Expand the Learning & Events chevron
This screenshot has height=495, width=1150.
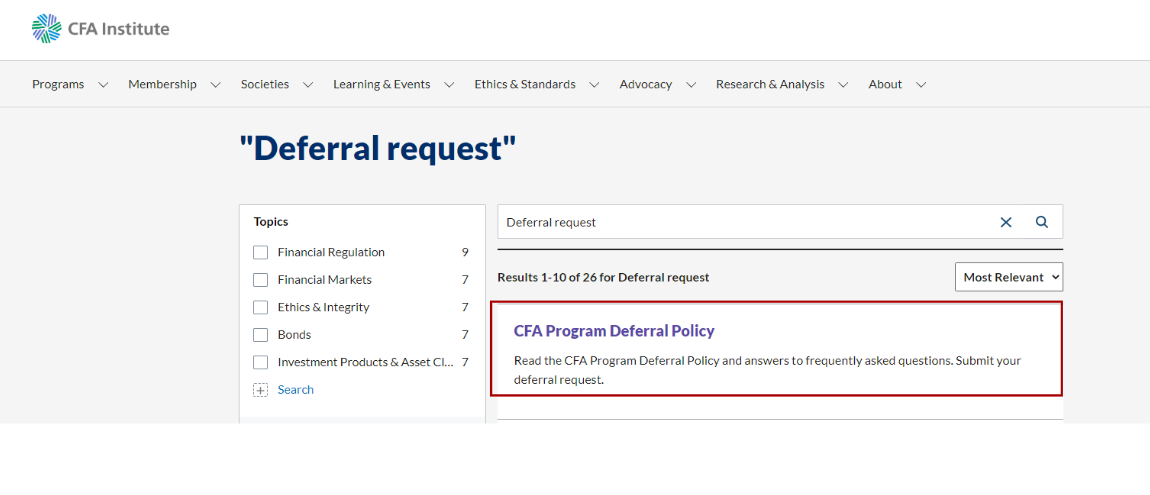coord(450,85)
